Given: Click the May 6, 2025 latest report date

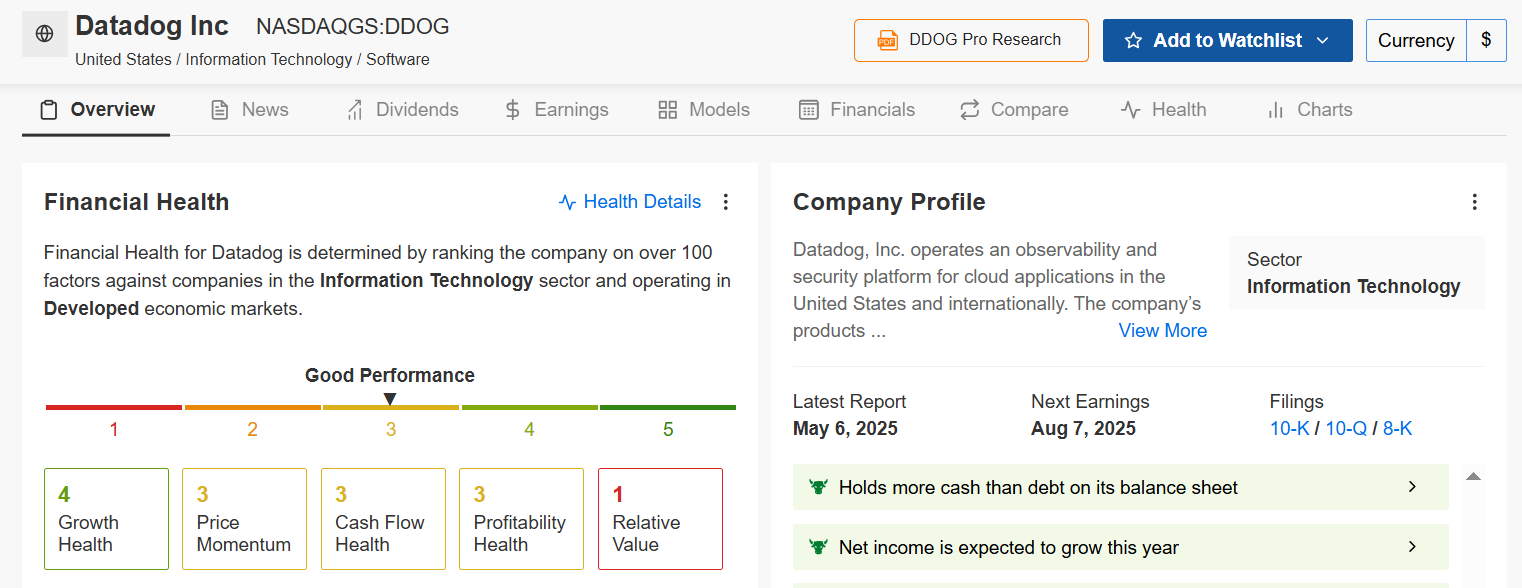Looking at the screenshot, I should tap(845, 429).
